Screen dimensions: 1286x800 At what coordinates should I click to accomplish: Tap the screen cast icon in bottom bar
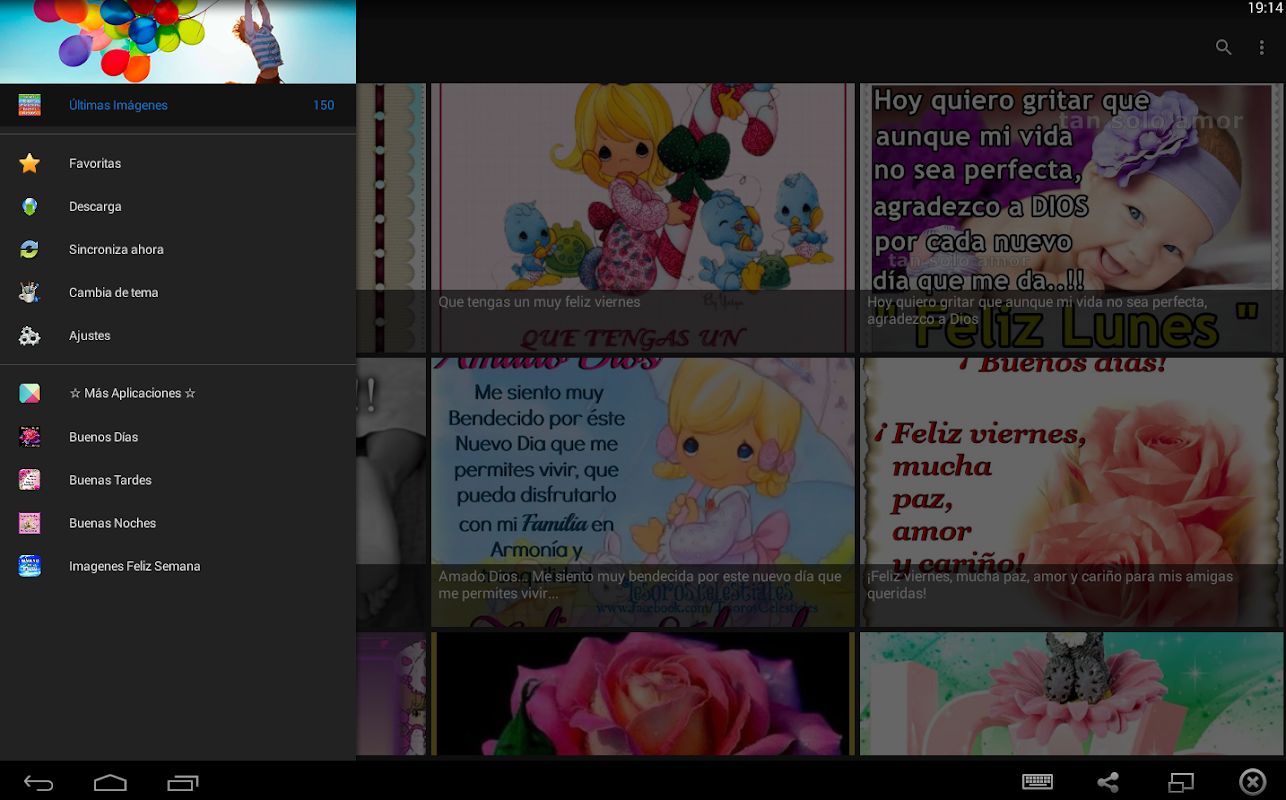pyautogui.click(x=1181, y=782)
